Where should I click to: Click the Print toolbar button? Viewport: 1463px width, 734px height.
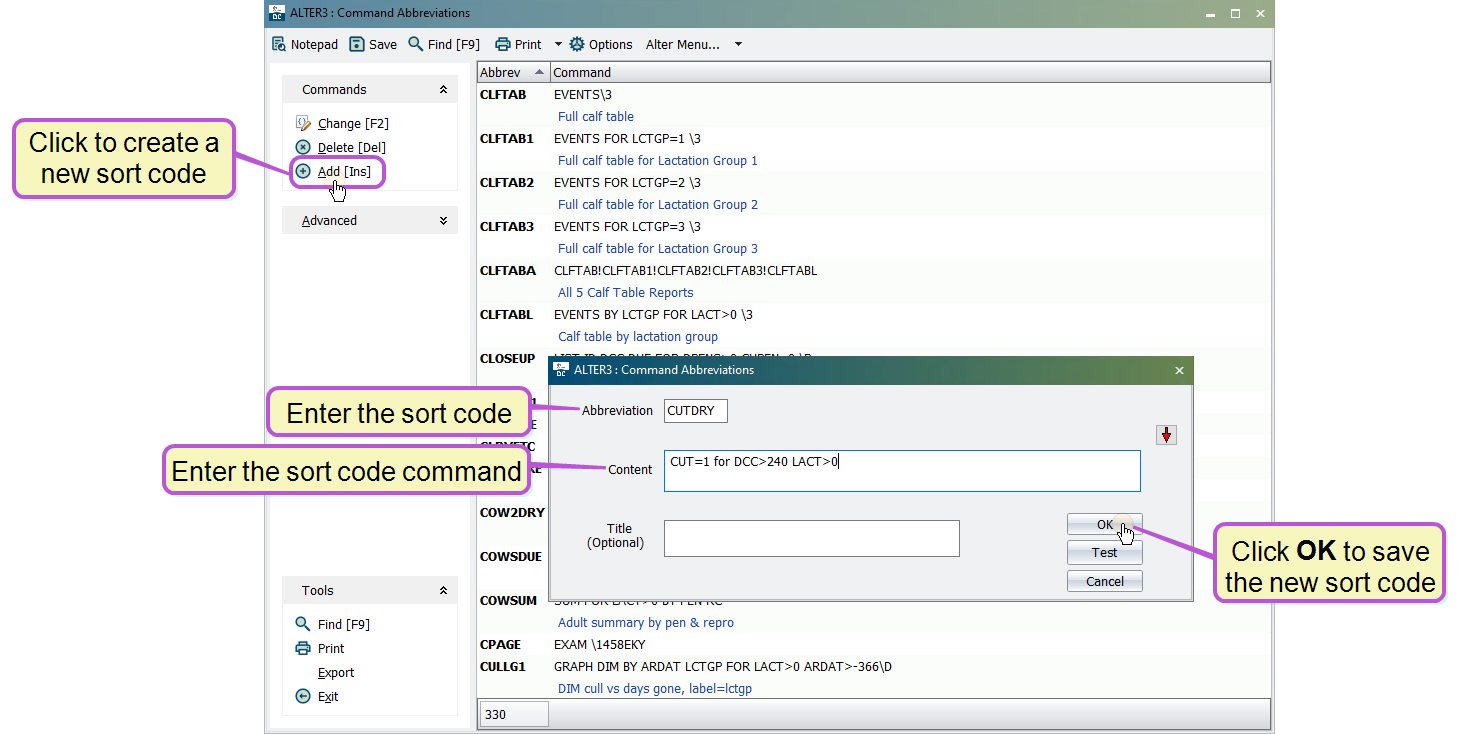[x=519, y=44]
